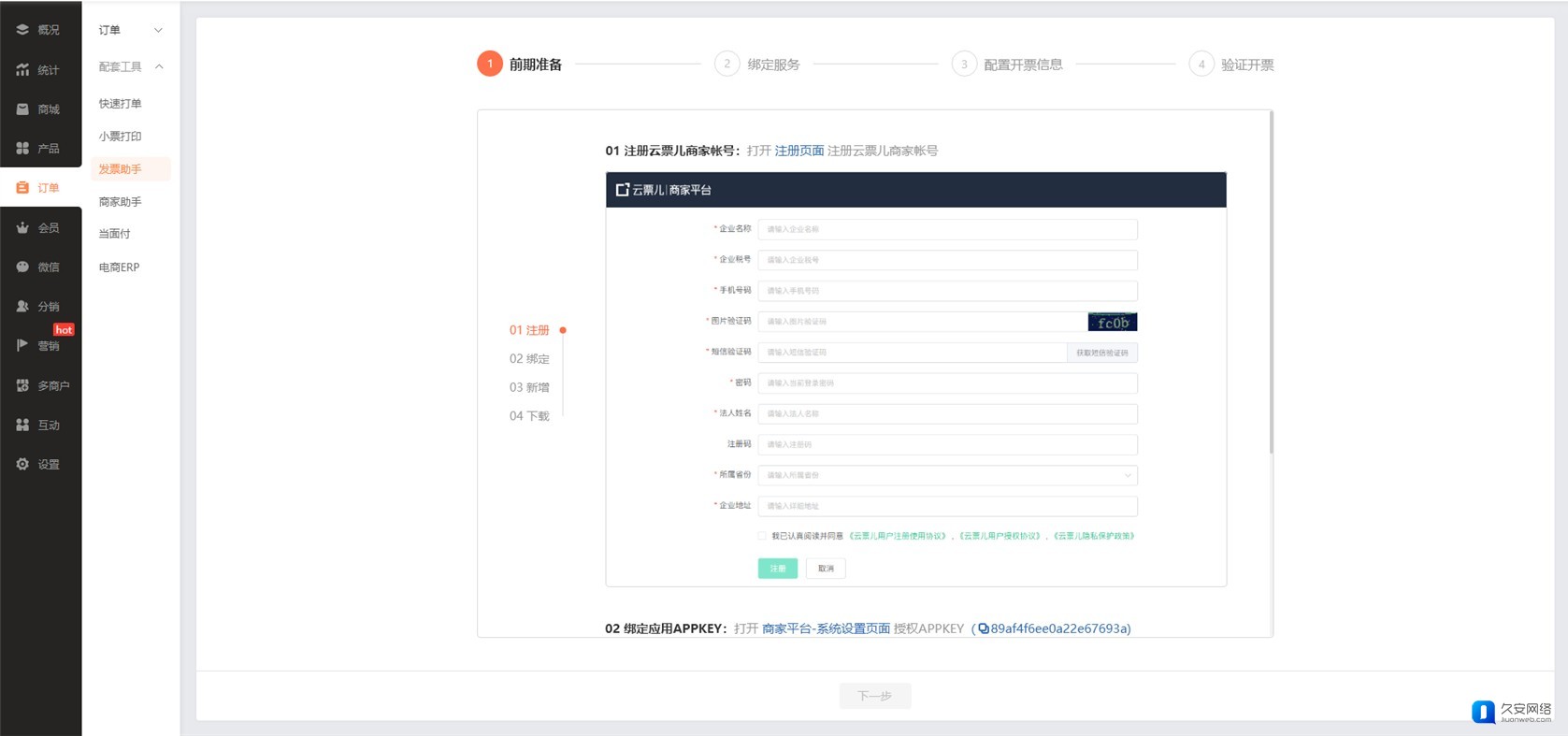Tick the agreement checkbox in registration form

pos(762,536)
